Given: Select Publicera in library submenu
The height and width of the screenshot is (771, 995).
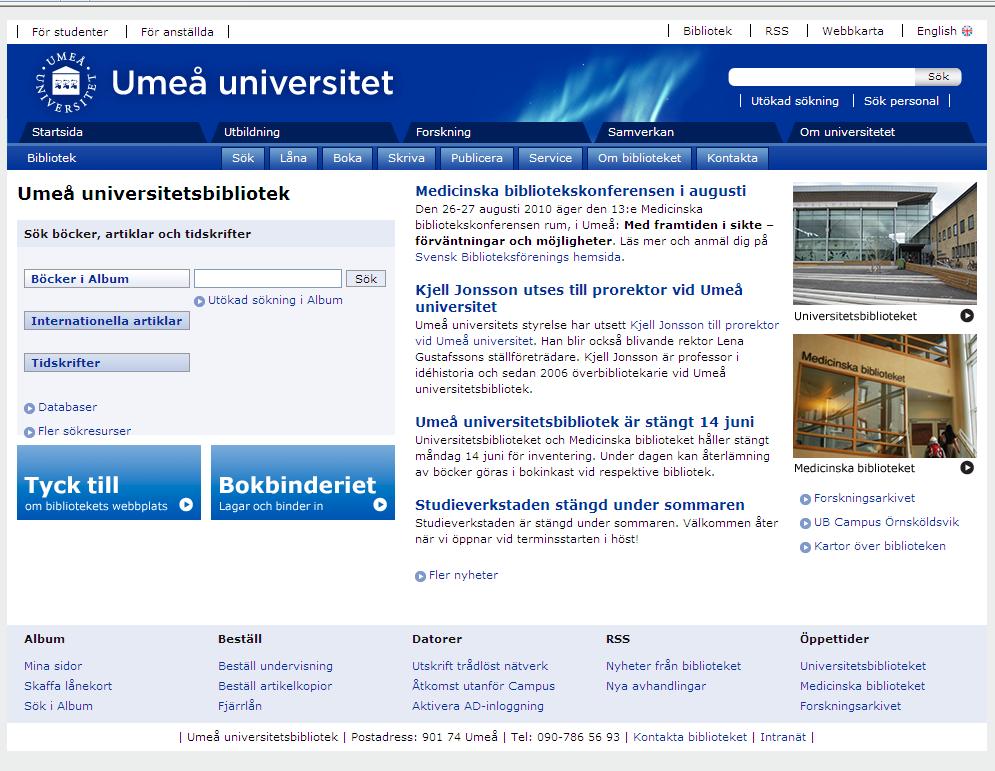Looking at the screenshot, I should (x=477, y=158).
